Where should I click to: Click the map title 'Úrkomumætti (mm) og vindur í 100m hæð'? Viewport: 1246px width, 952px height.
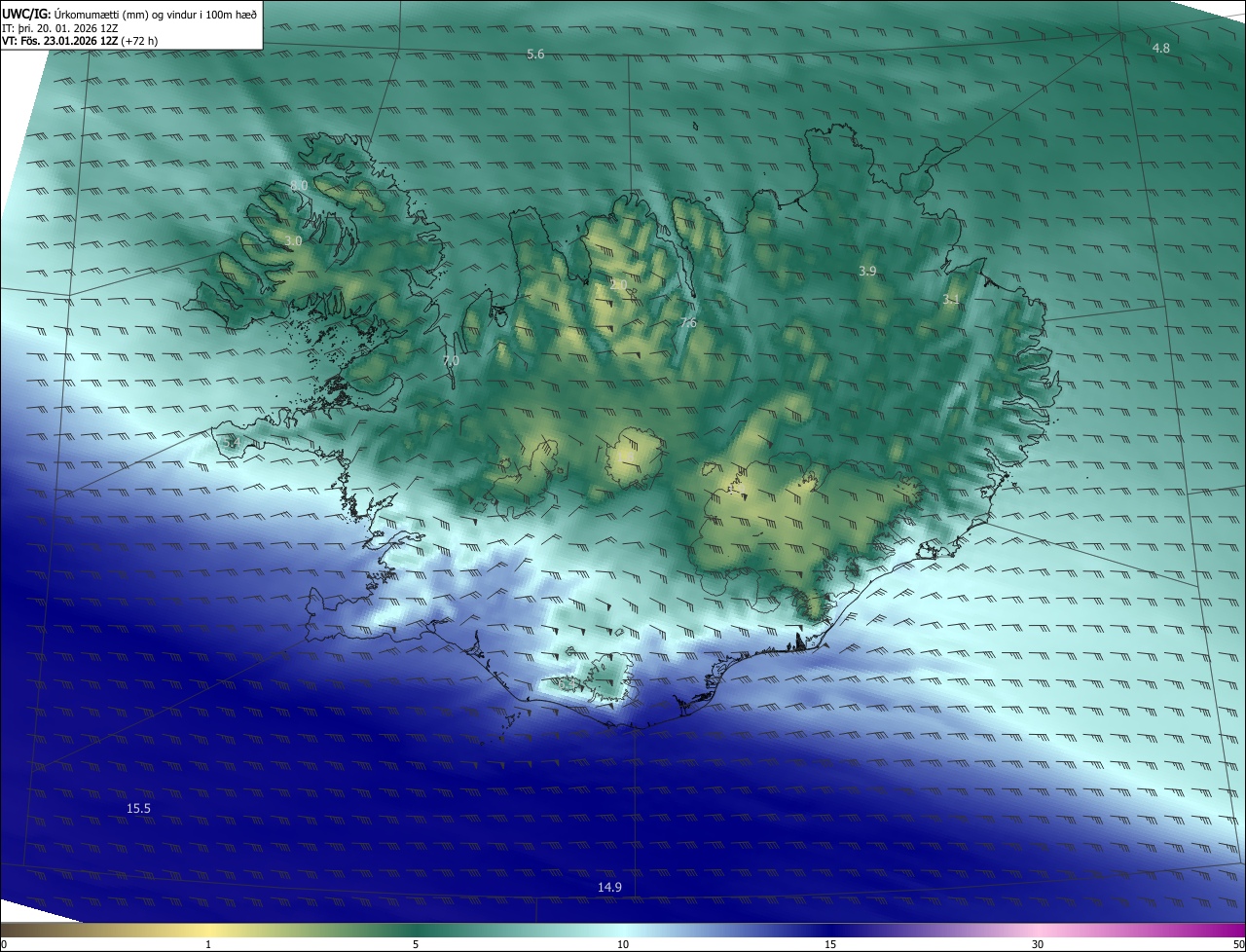(155, 14)
